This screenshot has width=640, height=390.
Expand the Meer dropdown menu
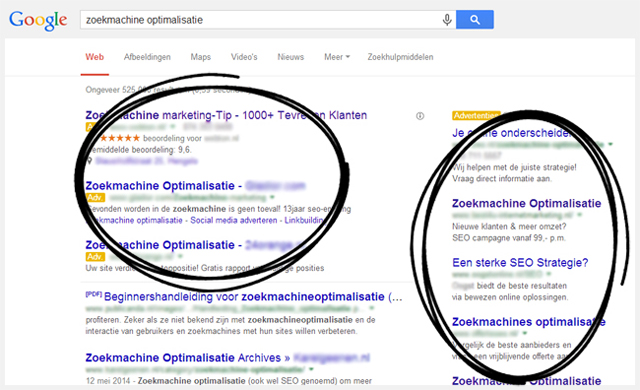[337, 57]
